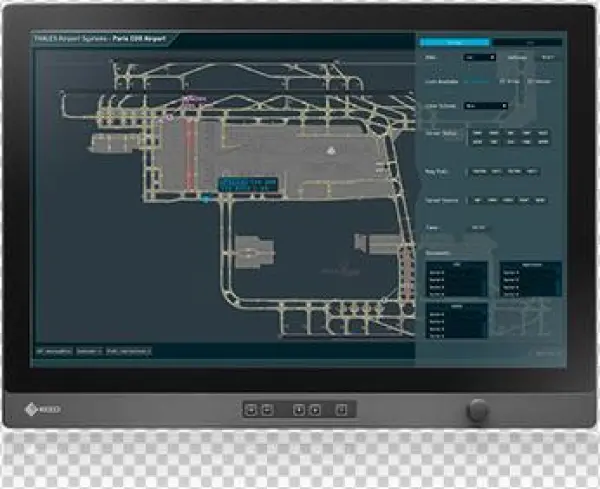Click the first button in the bottom-left status bar
This screenshot has height=489, width=600.
[54, 351]
